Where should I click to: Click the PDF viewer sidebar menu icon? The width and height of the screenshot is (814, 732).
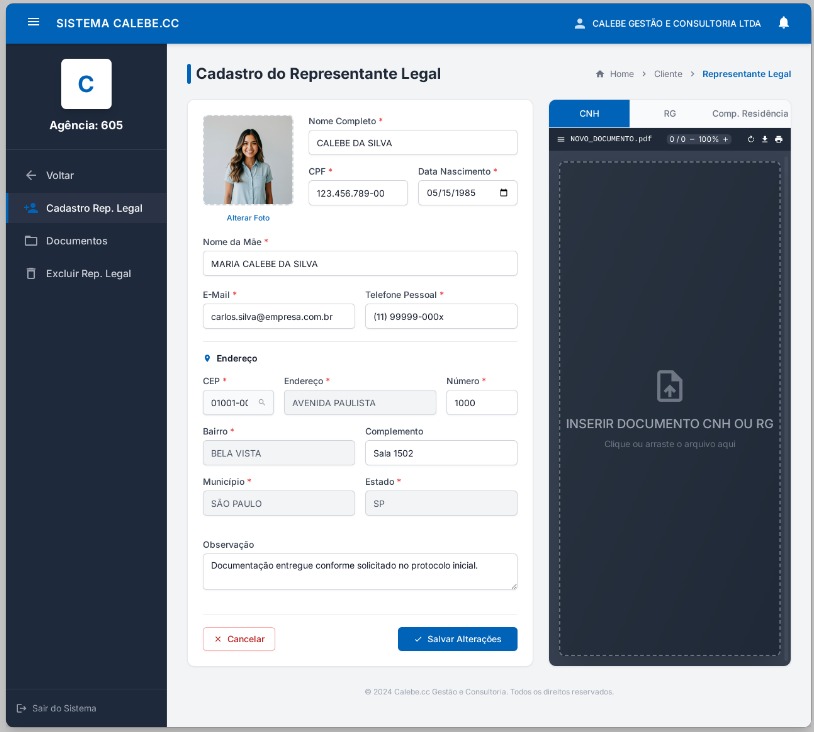561,139
